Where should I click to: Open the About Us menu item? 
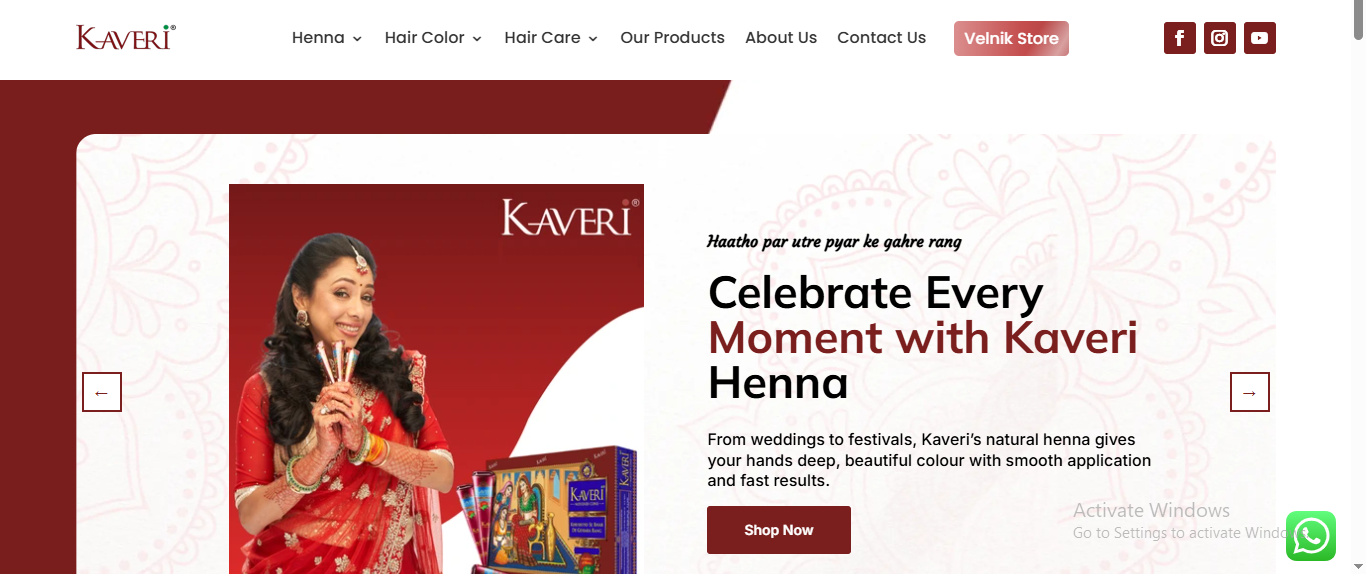coord(781,38)
